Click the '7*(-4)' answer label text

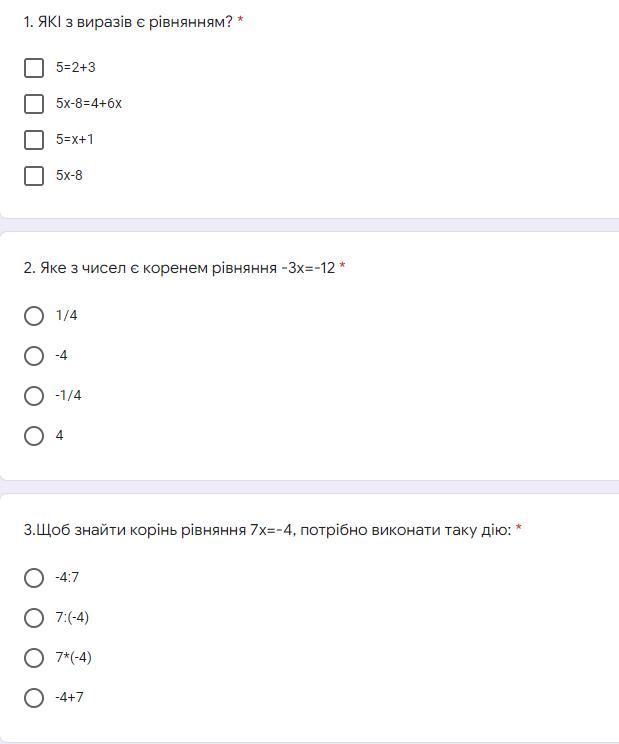[x=74, y=658]
